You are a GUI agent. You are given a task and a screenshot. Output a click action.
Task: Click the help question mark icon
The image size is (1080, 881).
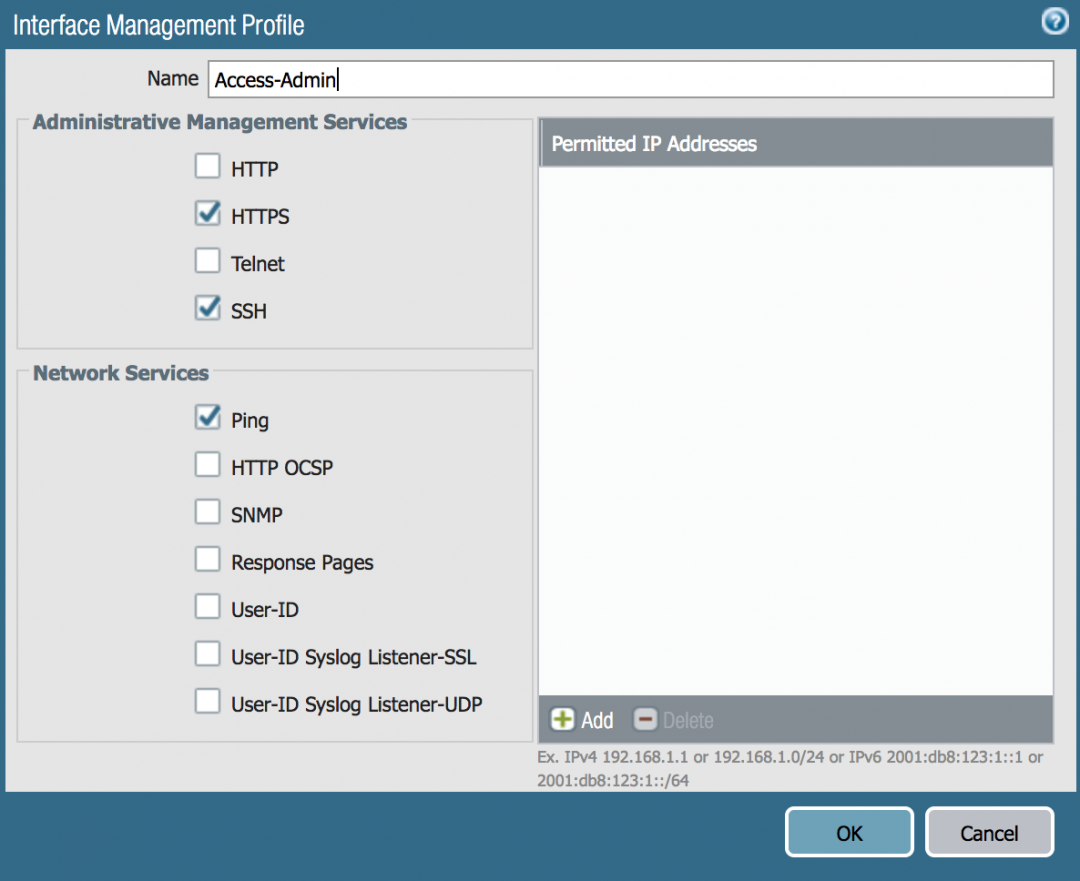(1054, 22)
